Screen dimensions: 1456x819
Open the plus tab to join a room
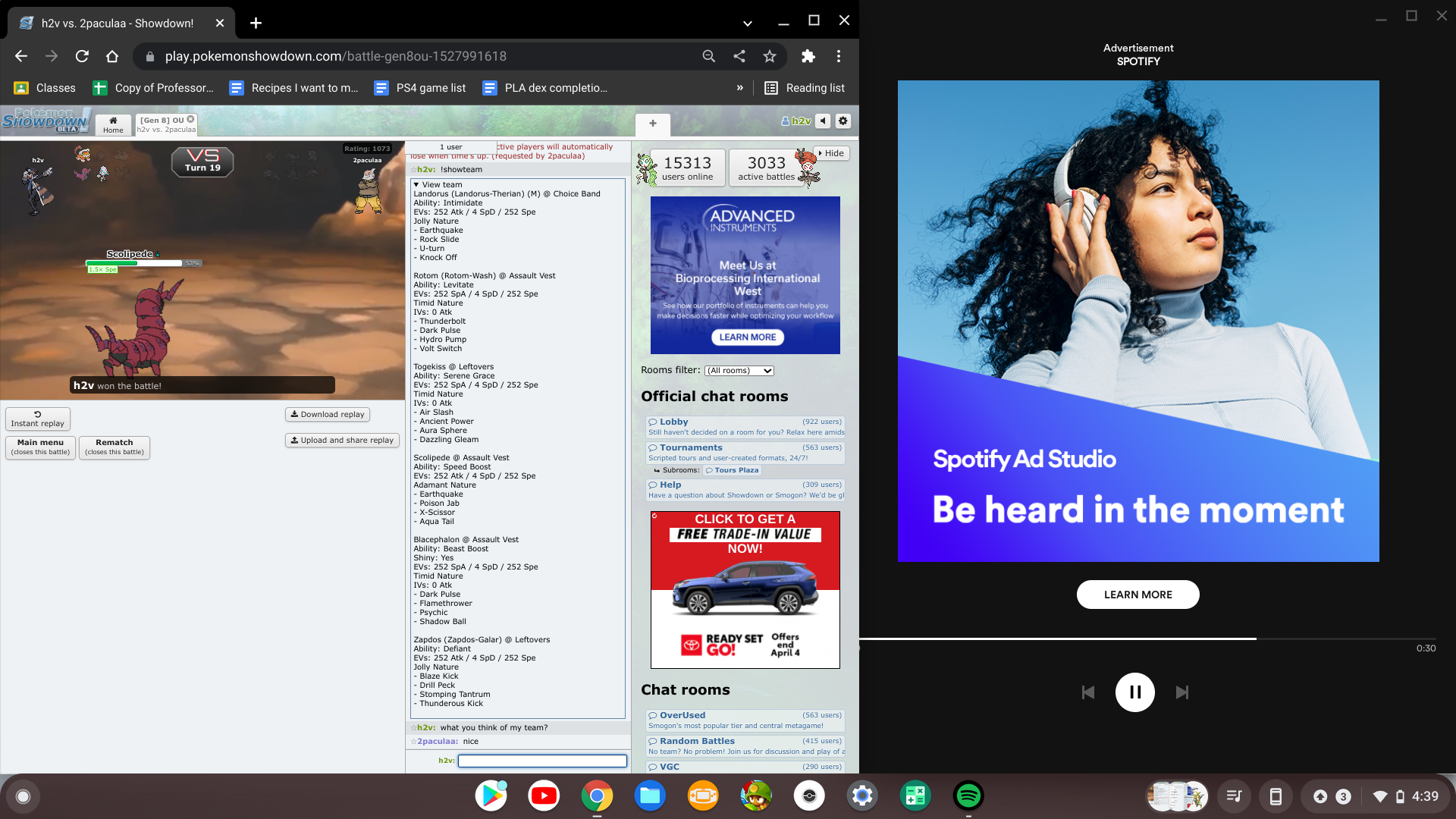pos(653,124)
